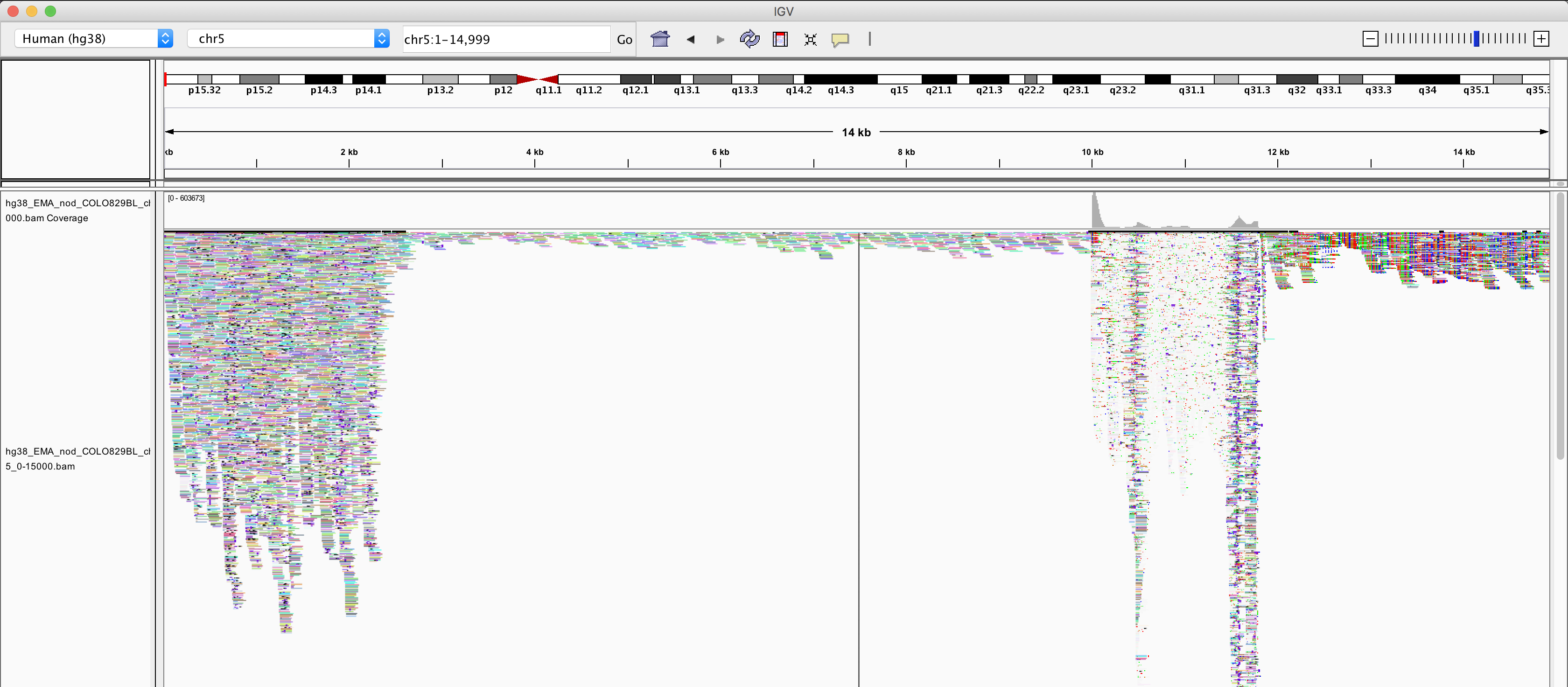
Task: Click the back navigation arrow icon
Action: pyautogui.click(x=690, y=39)
